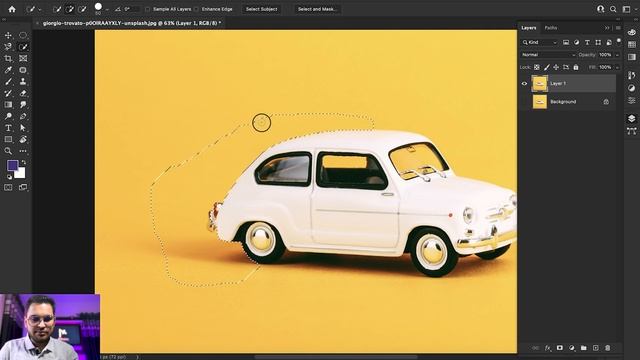Toggle Lock all padlock icon

576,67
